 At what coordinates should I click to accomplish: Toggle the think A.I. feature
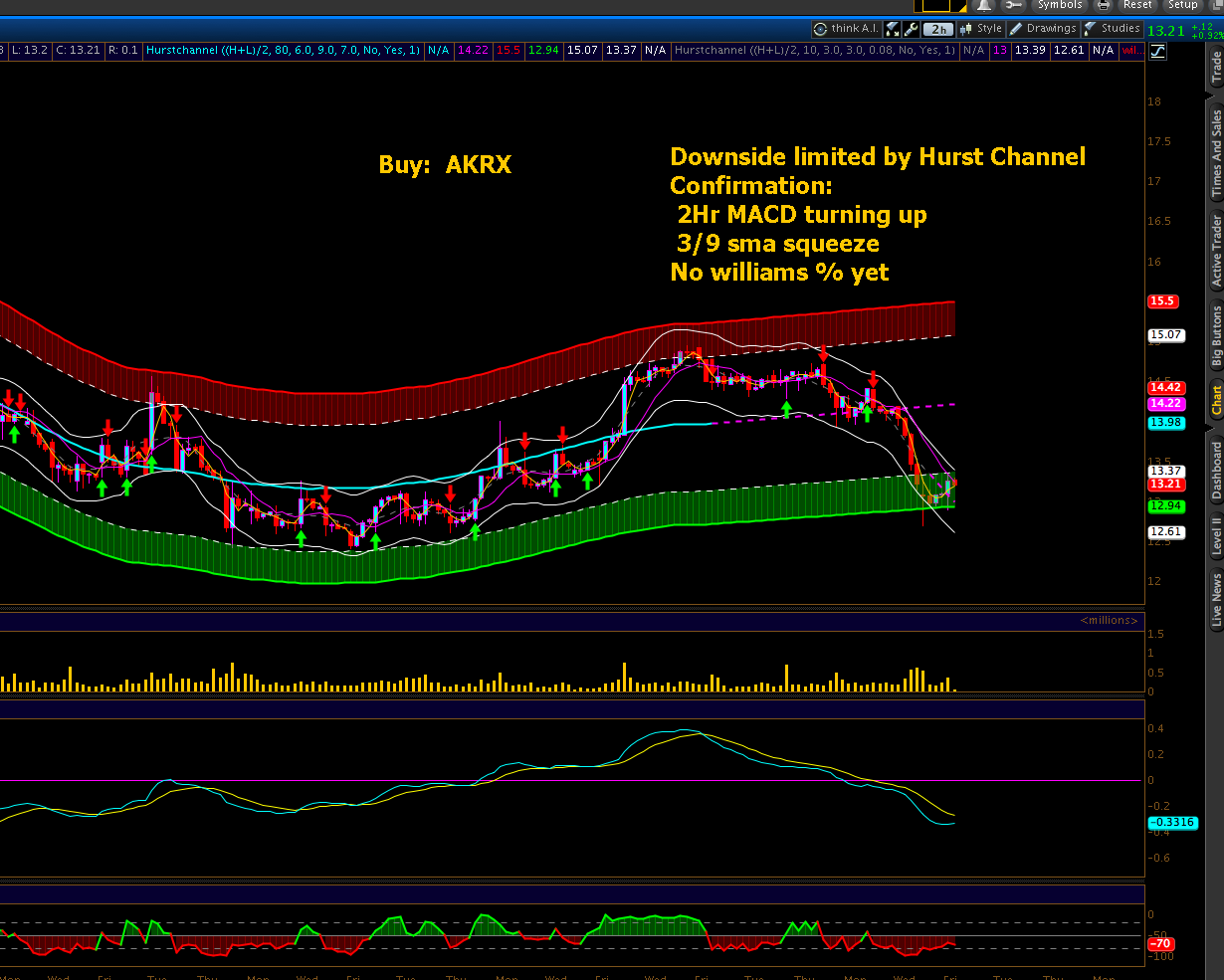846,29
